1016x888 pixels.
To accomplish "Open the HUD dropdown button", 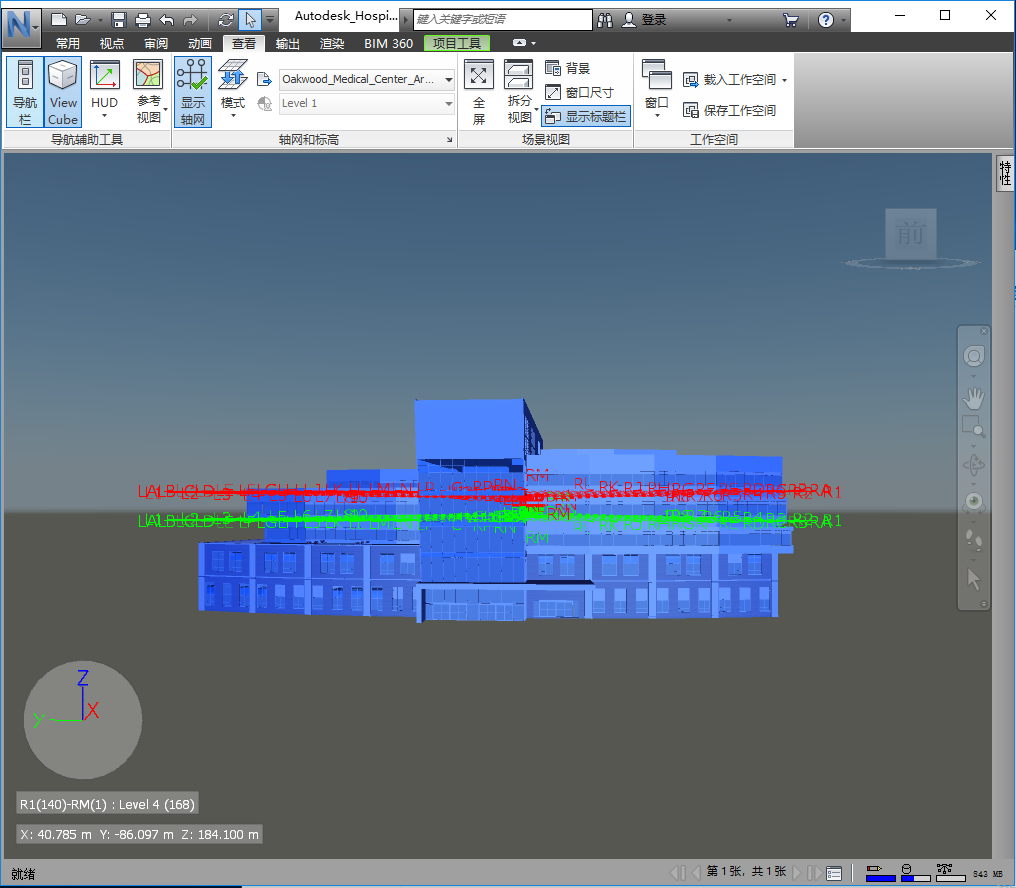I will coord(104,91).
